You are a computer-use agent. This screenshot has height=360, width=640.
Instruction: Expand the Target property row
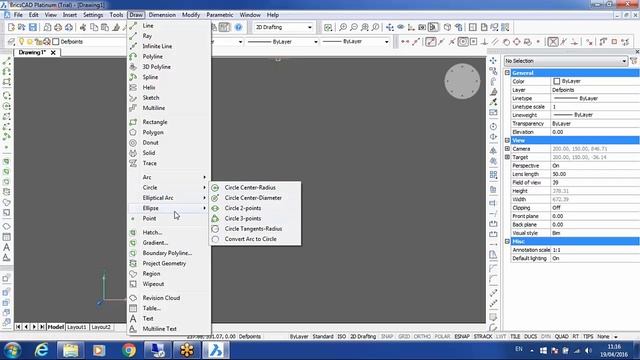tap(507, 157)
